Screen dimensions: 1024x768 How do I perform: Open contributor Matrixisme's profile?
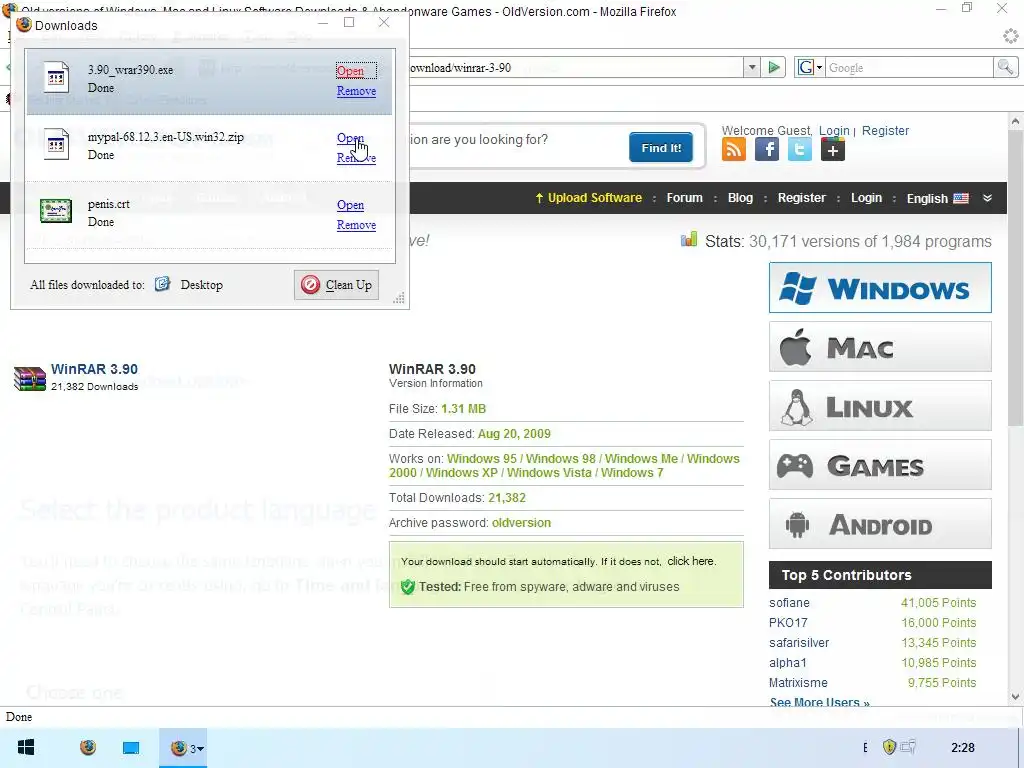[x=798, y=682]
